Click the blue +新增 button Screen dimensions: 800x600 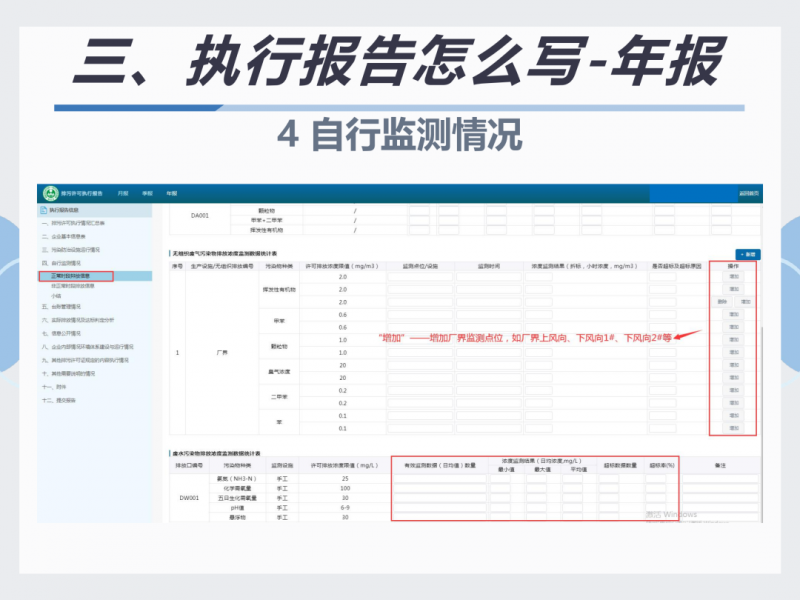coord(748,254)
